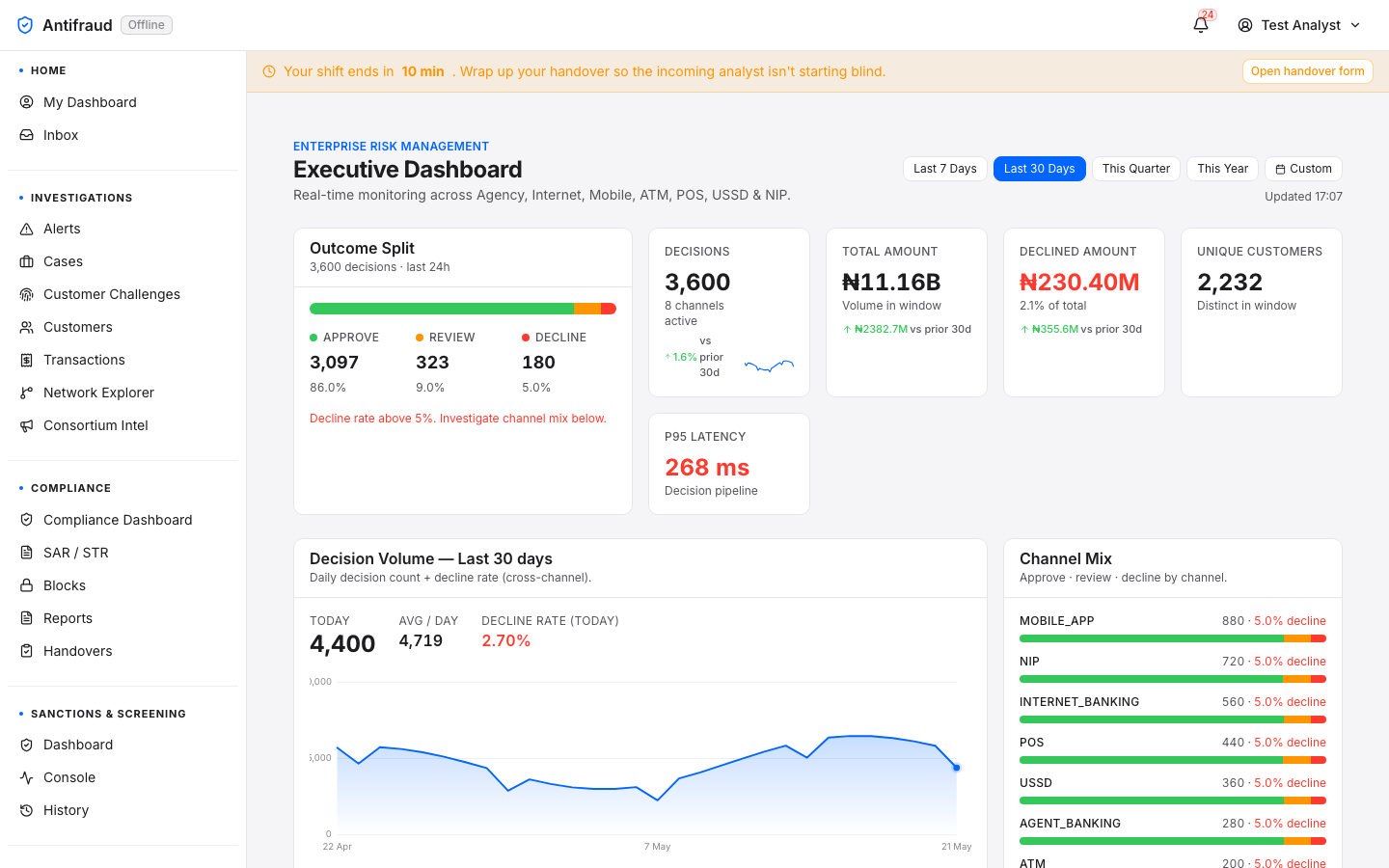Click the user avatar icon beside Test Analyst
This screenshot has width=1389, height=868.
click(1245, 25)
